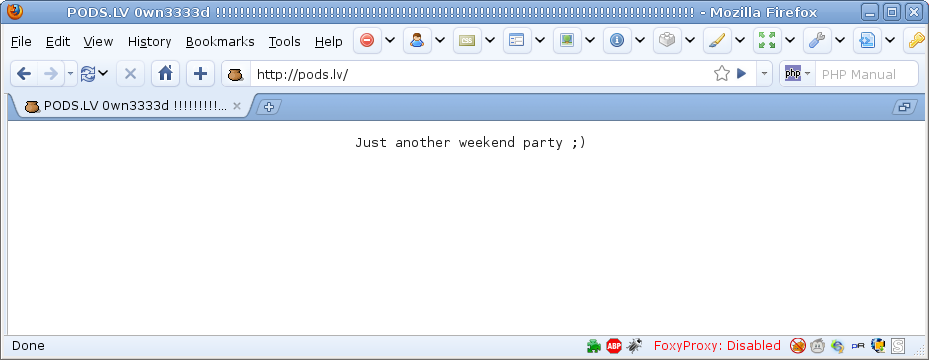Image resolution: width=929 pixels, height=360 pixels.
Task: Click the Stop loading X button
Action: (130, 73)
